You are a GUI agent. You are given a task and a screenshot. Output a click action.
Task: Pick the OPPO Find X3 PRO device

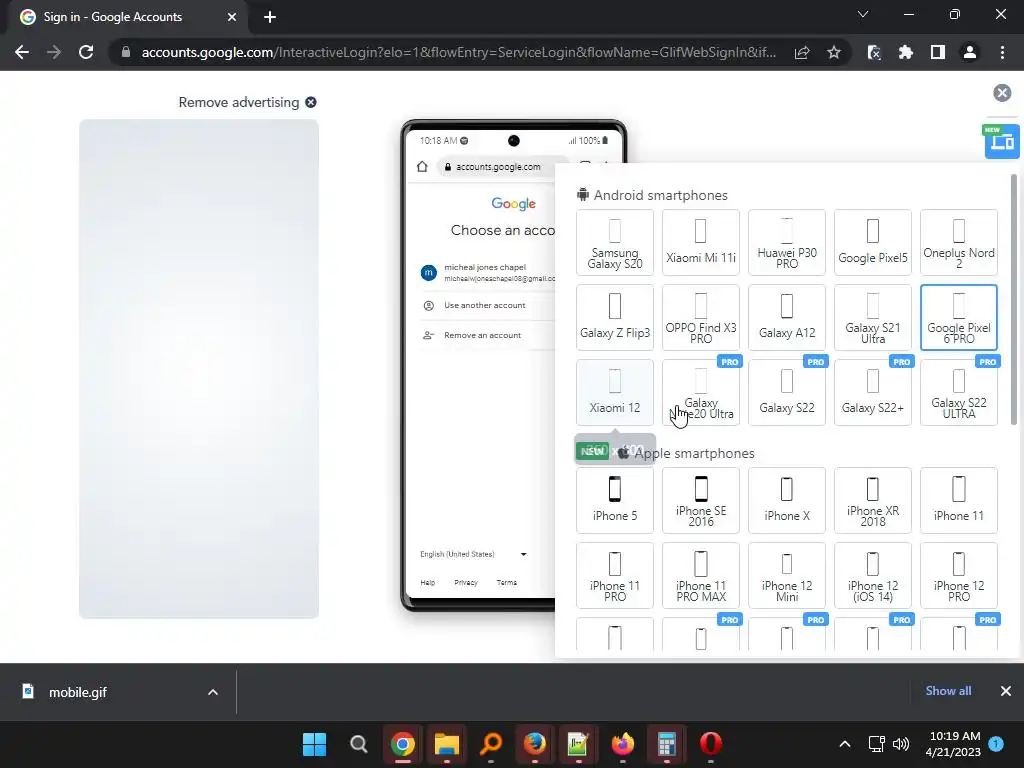(701, 317)
